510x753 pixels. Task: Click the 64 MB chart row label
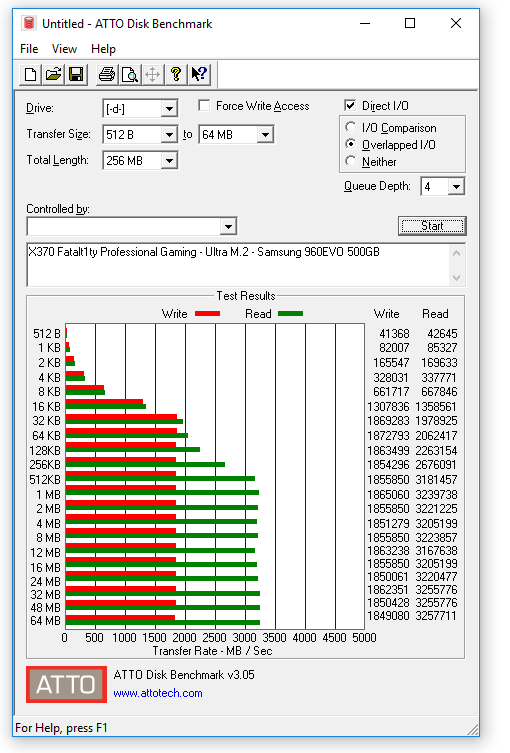(x=46, y=620)
